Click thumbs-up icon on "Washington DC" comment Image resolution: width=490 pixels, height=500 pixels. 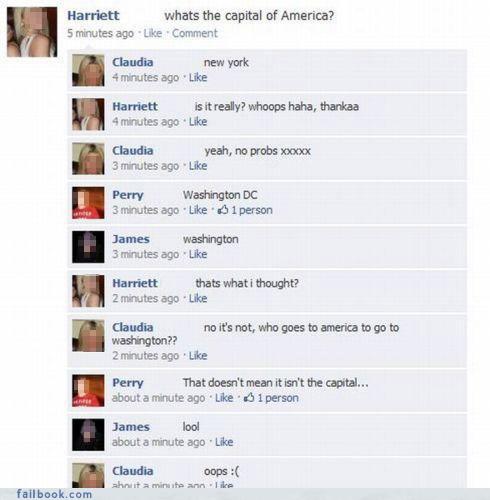click(x=223, y=210)
